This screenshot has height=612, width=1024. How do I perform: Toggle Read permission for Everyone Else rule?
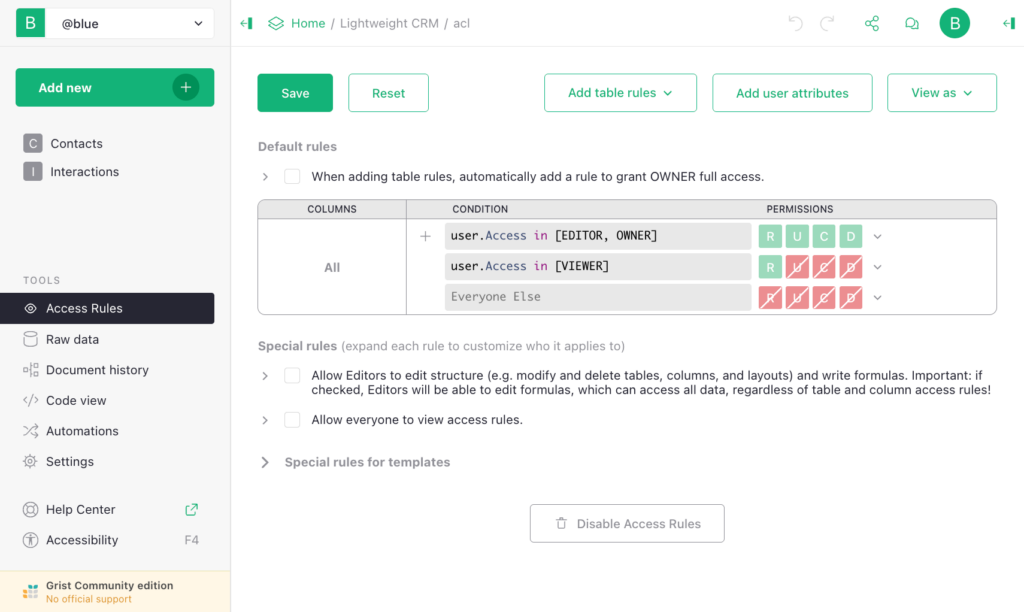770,297
